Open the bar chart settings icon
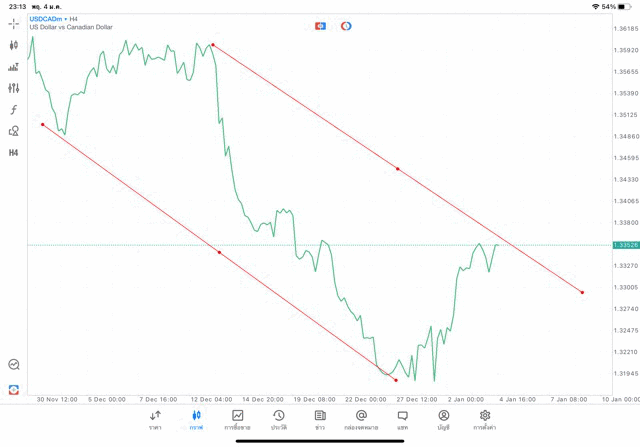 tap(14, 67)
